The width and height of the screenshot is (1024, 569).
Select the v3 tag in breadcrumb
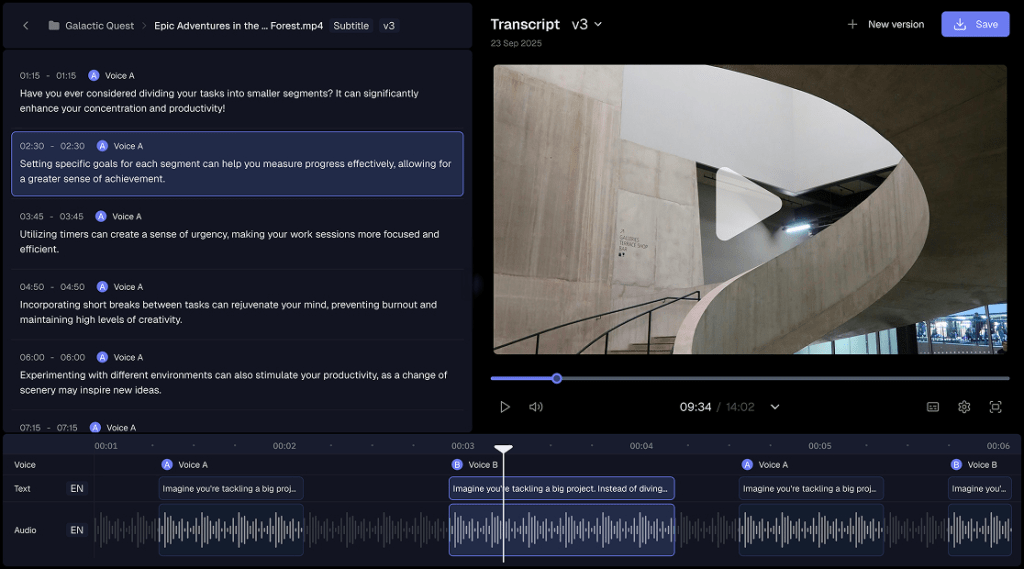point(388,26)
